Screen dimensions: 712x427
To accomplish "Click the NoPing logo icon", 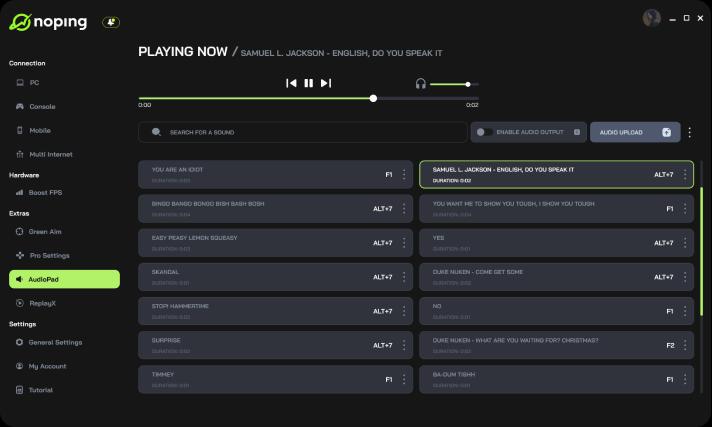I will click(x=20, y=22).
